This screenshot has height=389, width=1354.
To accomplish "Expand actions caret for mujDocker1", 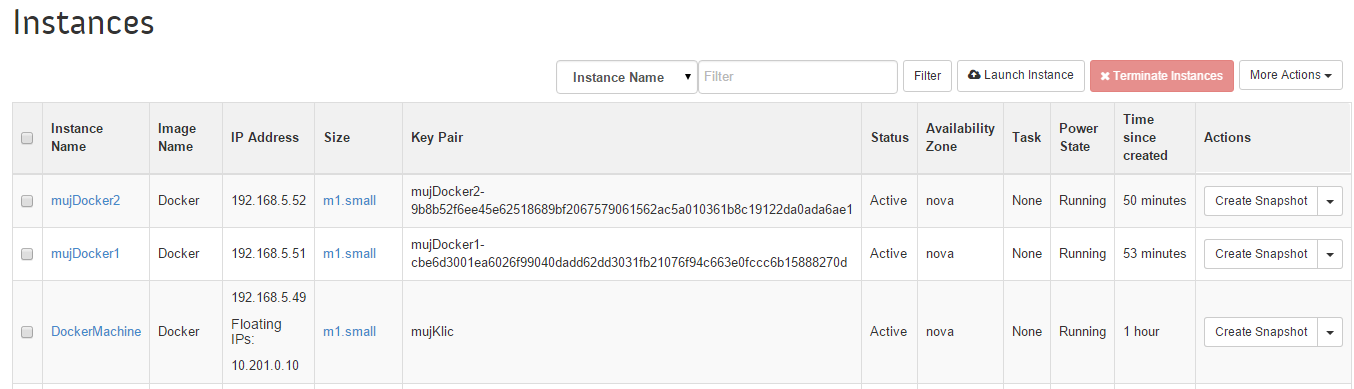I will pyautogui.click(x=1330, y=253).
